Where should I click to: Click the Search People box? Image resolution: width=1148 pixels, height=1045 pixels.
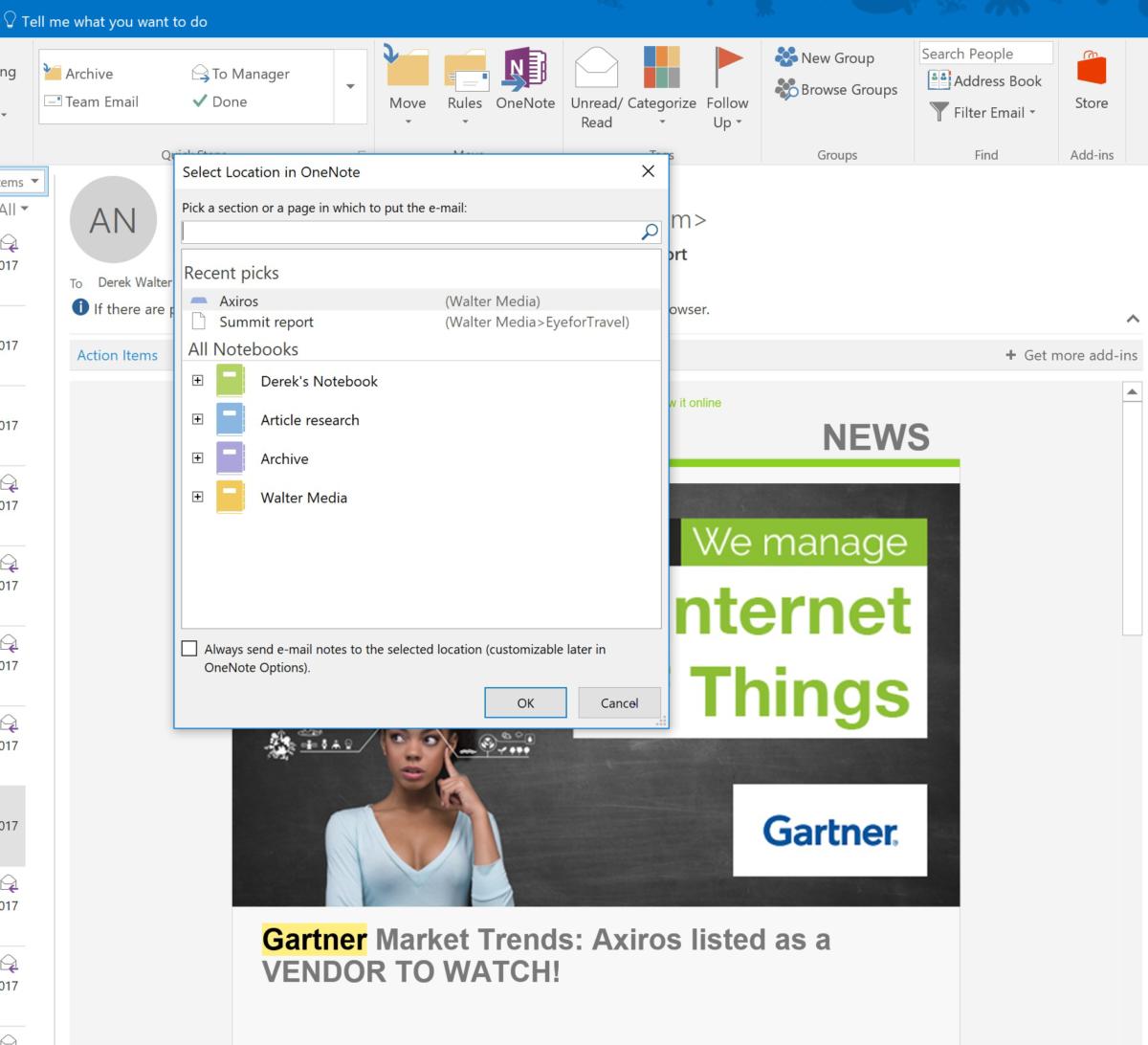pyautogui.click(x=985, y=54)
